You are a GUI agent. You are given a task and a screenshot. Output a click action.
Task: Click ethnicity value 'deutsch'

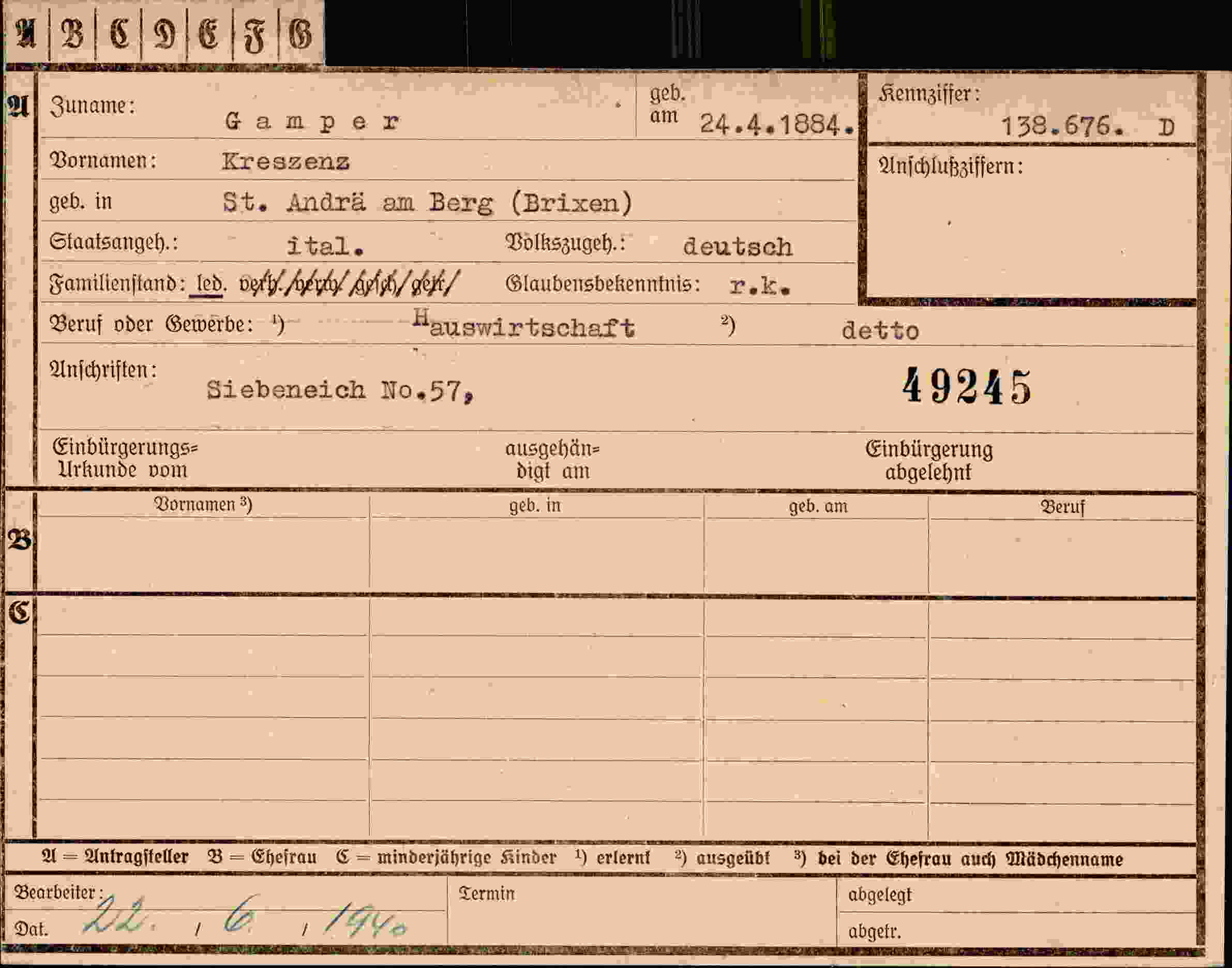(738, 247)
